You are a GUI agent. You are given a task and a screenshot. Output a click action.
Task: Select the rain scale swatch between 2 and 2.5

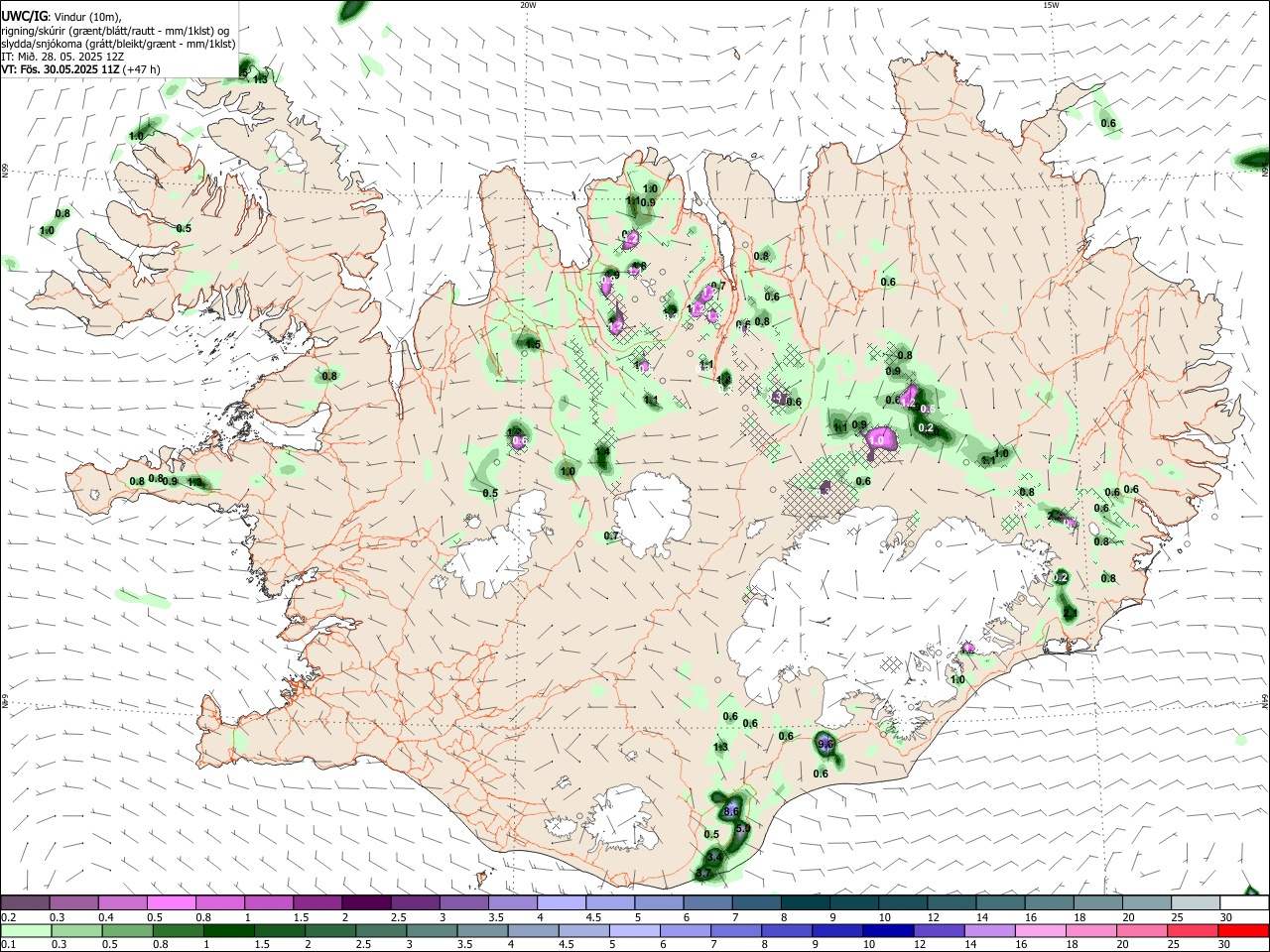coord(329,931)
